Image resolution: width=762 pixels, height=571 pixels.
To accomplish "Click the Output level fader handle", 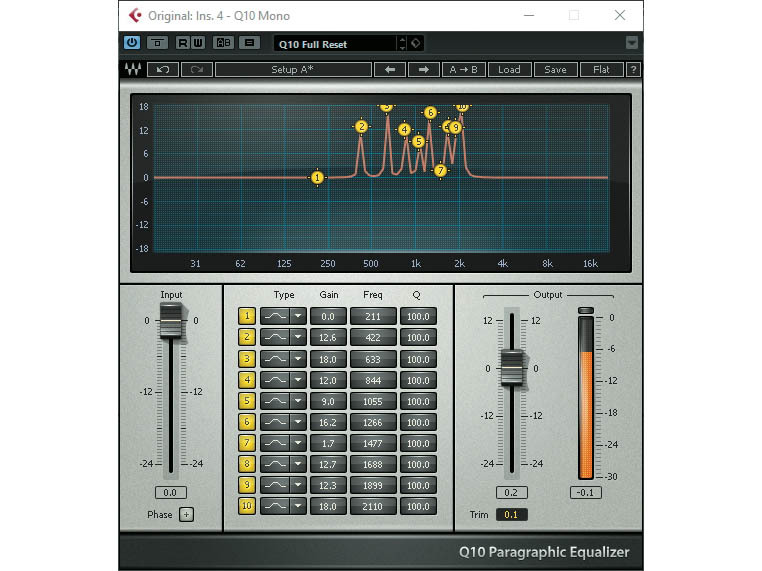I will (x=511, y=367).
